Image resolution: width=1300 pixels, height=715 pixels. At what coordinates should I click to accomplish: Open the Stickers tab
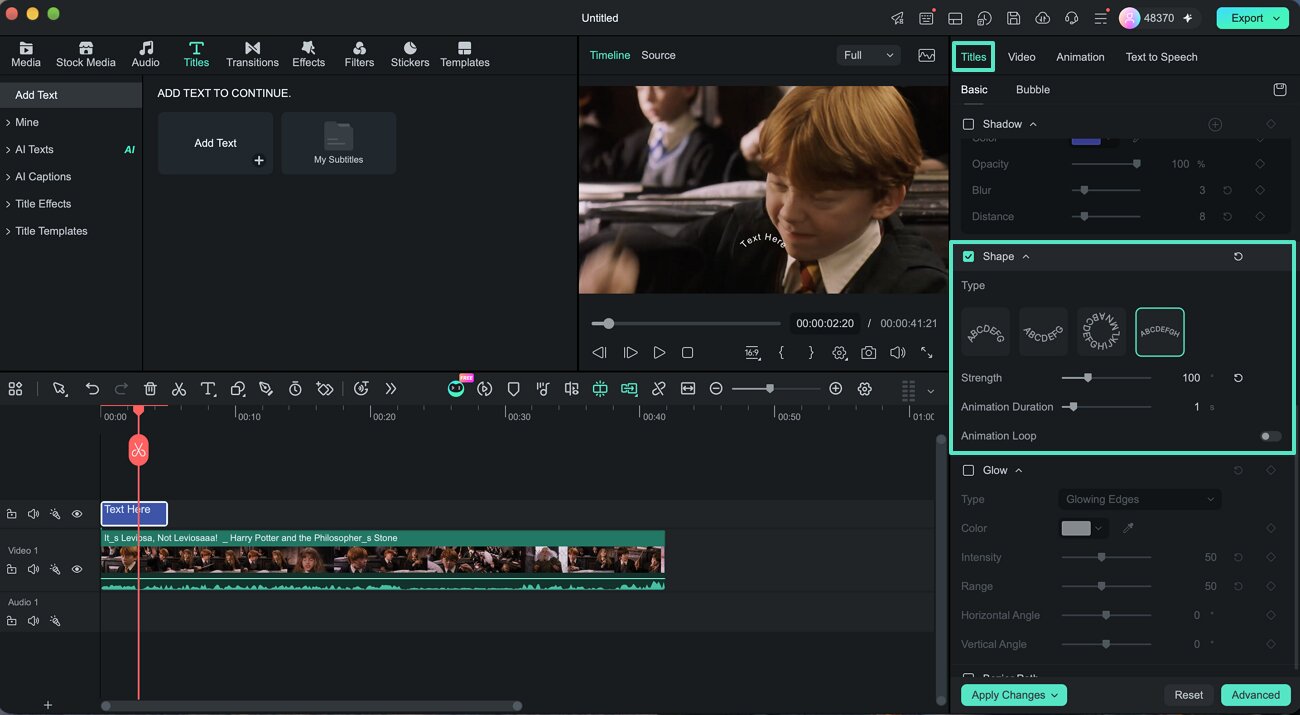point(410,54)
